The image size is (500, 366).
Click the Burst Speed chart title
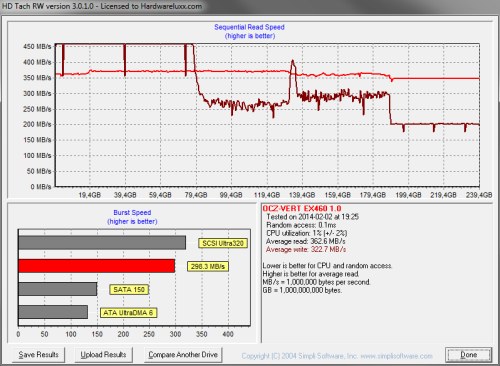[132, 212]
